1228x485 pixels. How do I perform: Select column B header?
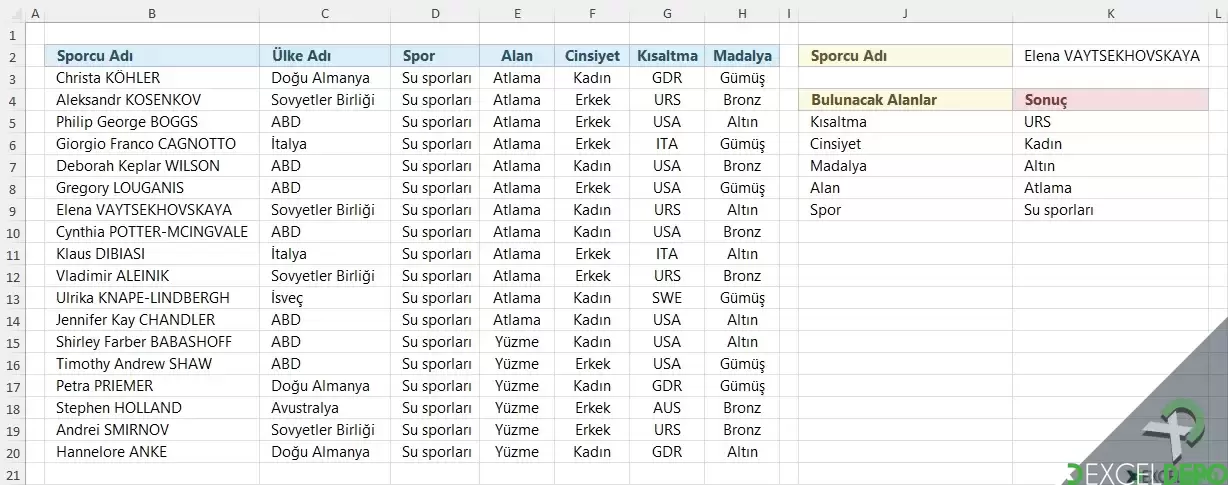coord(151,13)
